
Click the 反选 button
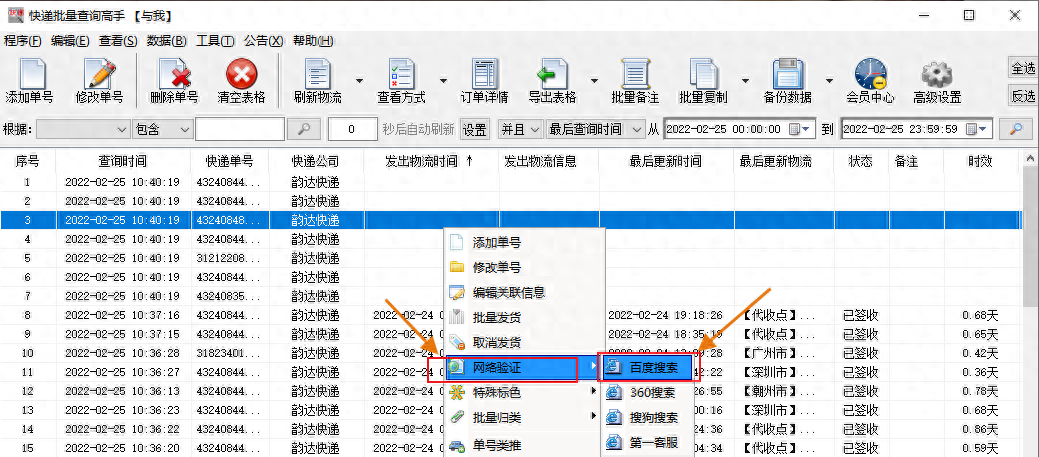[1023, 96]
